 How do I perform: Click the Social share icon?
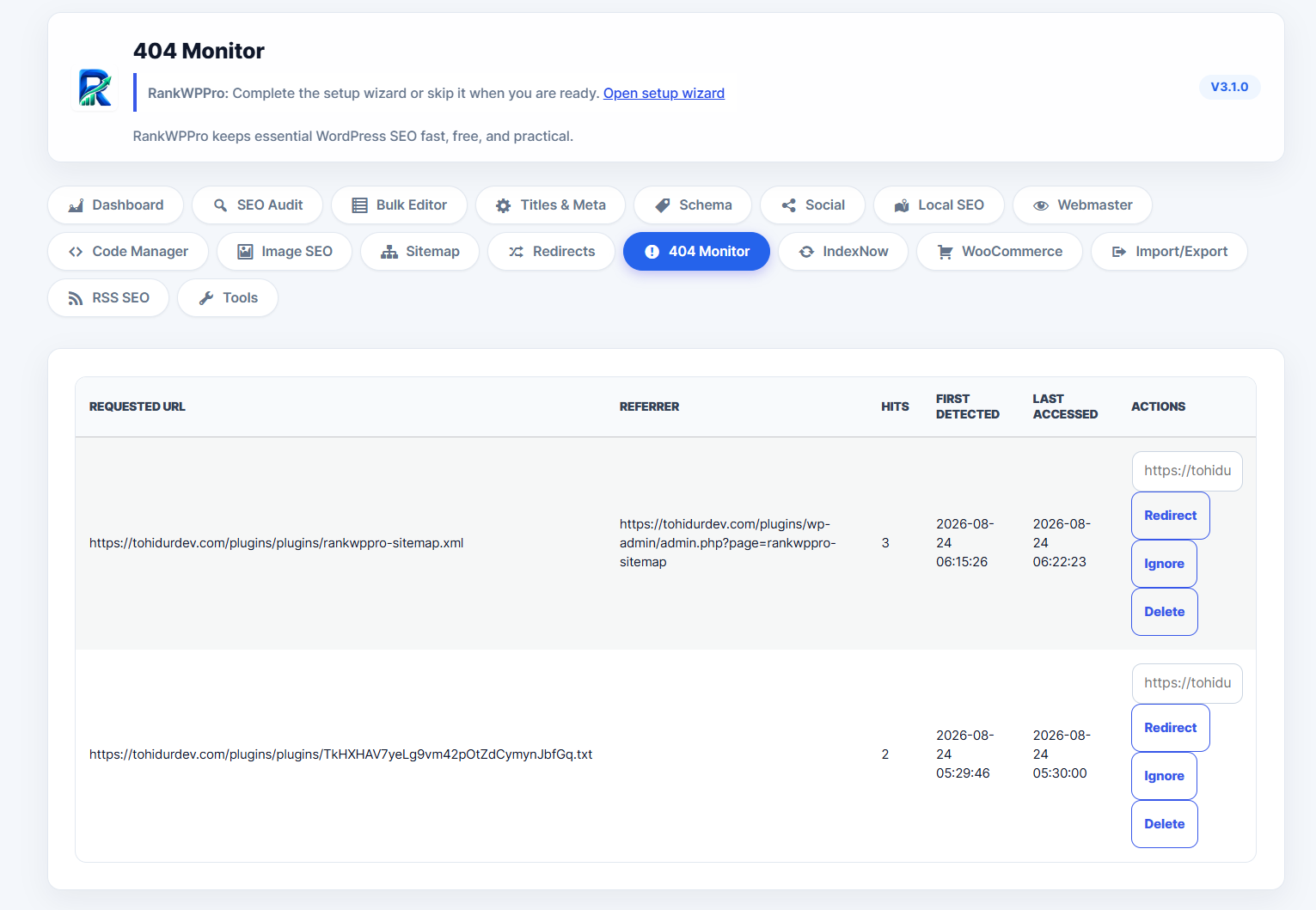click(789, 205)
